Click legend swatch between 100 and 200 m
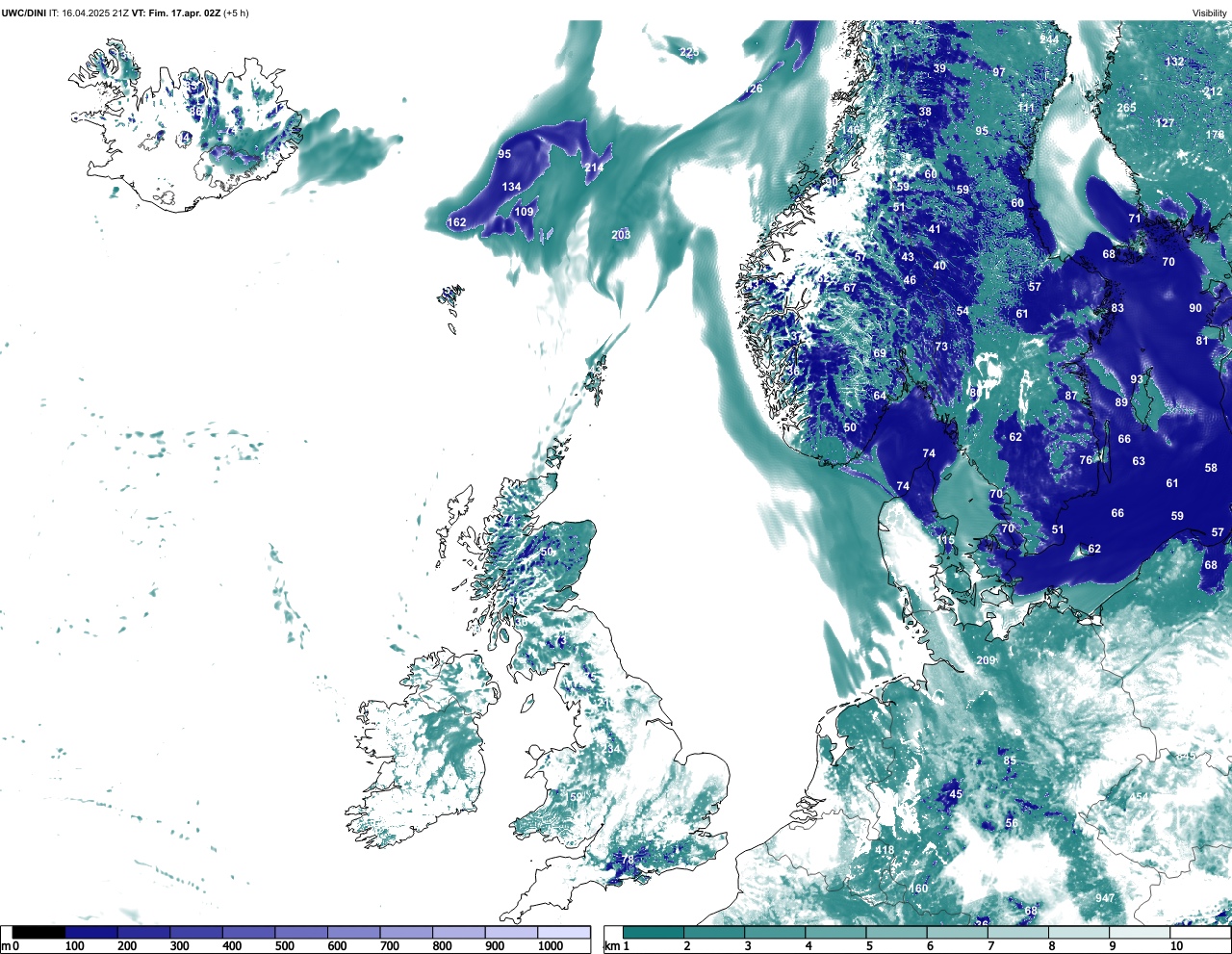The image size is (1232, 954). (x=91, y=933)
